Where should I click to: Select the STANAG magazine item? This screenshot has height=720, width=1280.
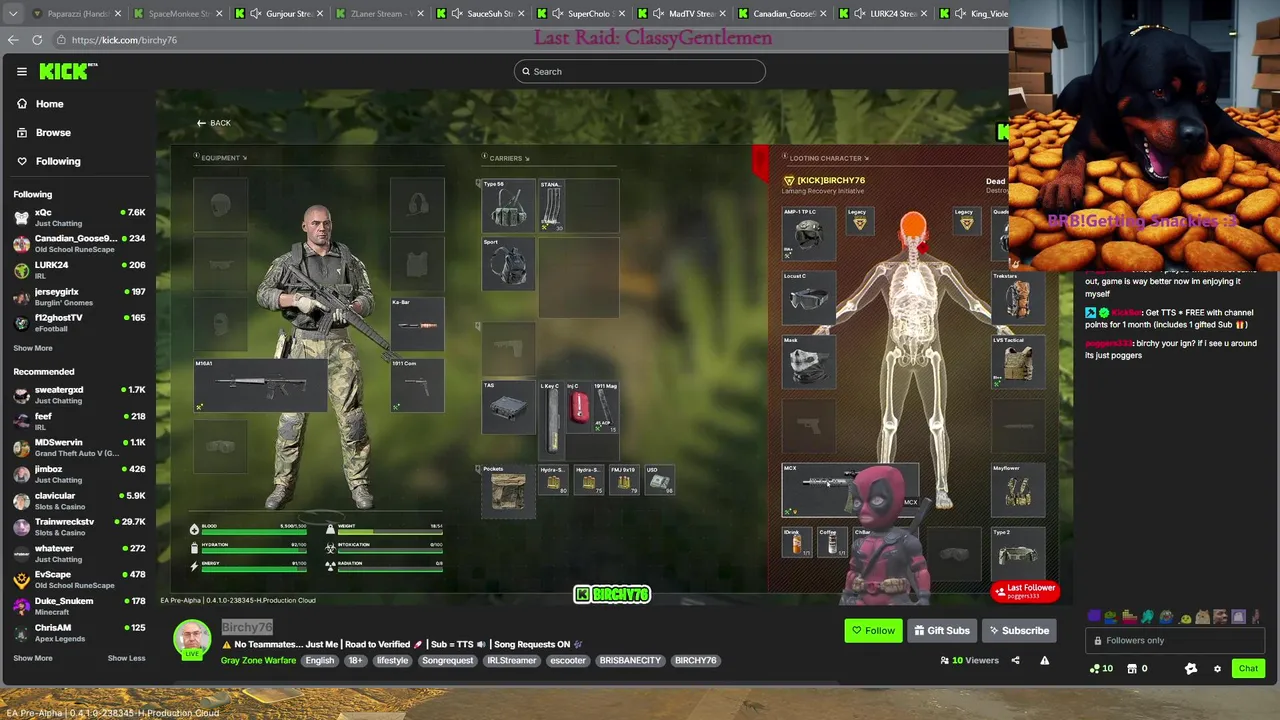(x=551, y=205)
